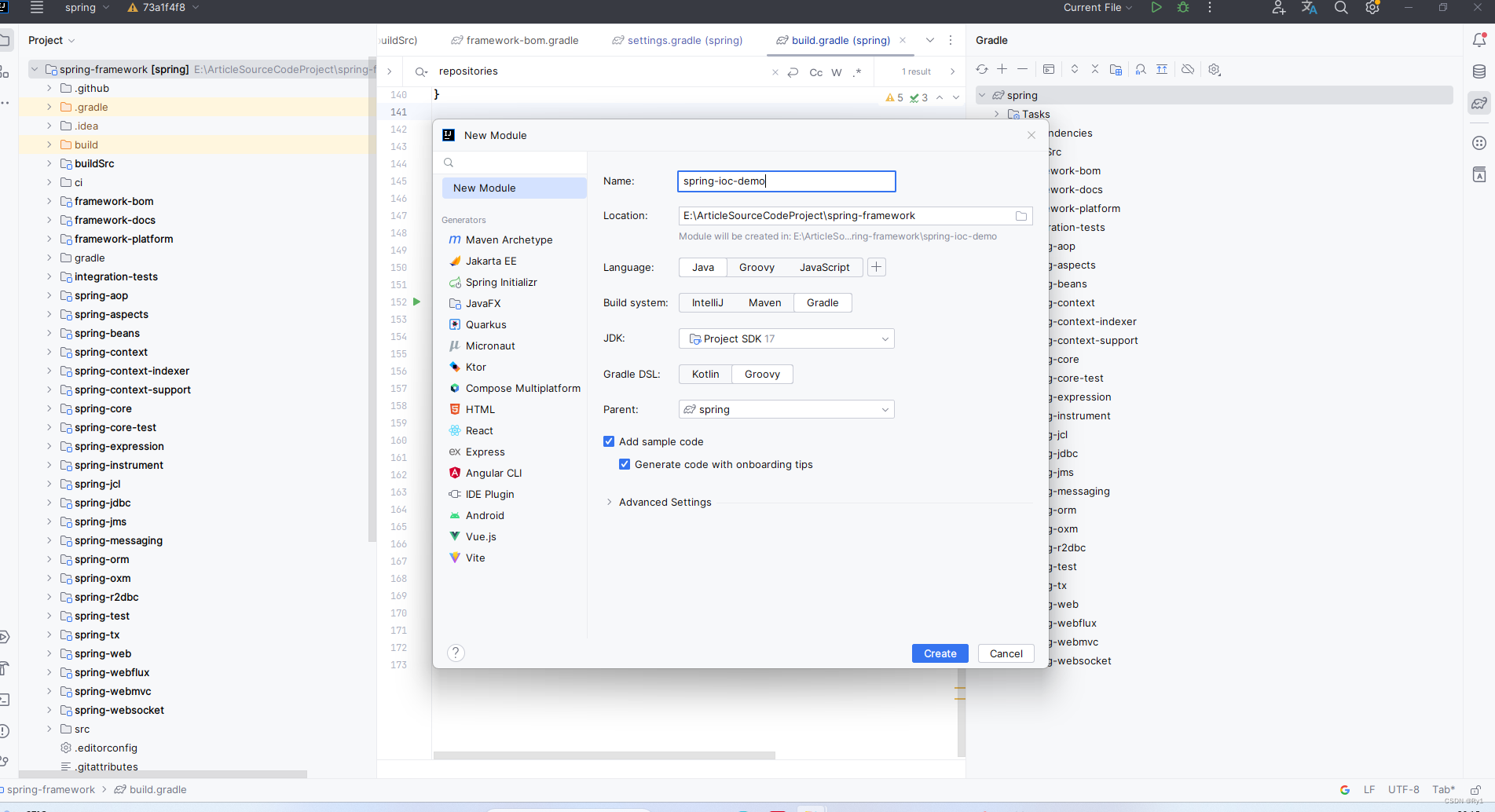Collapse spring-framework root in Project tree
Screen dimensions: 1495x812
pos(34,70)
